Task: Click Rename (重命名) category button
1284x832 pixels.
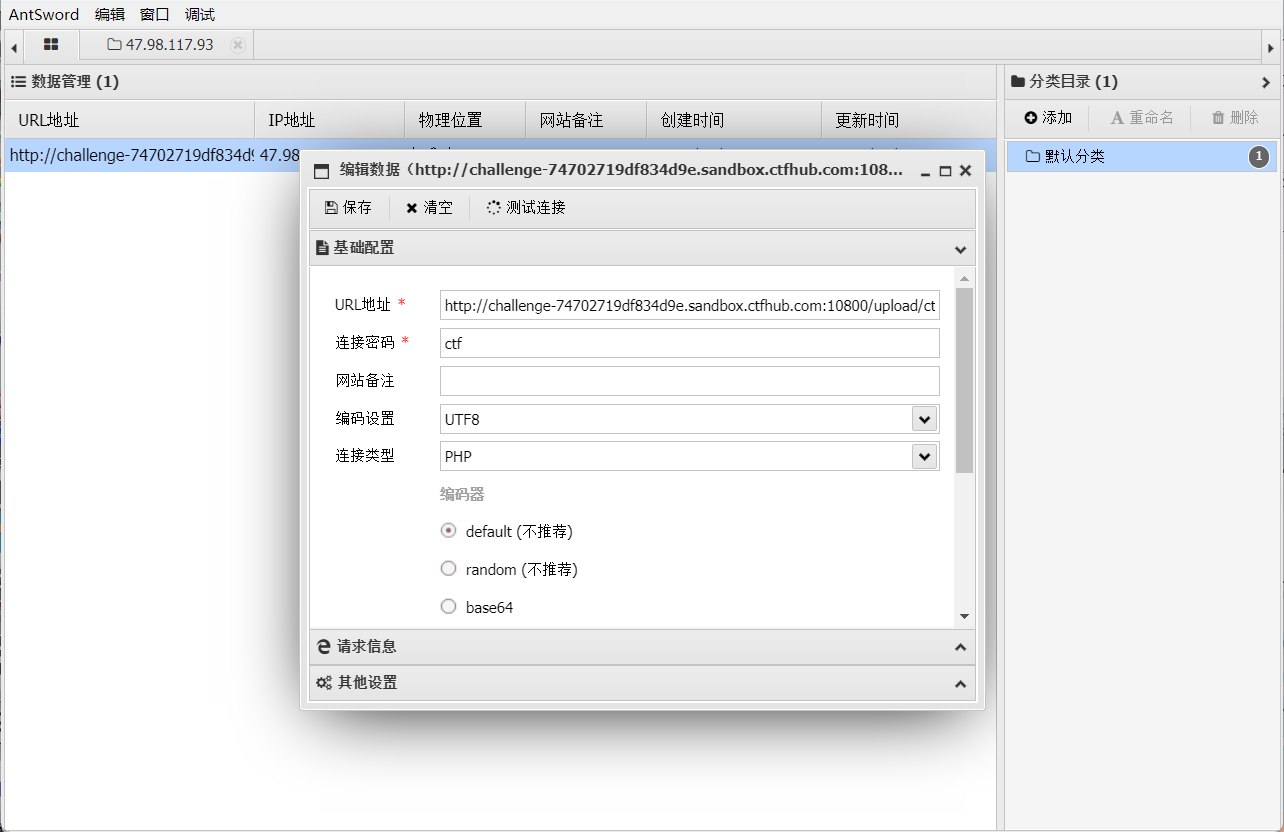Action: 1142,118
